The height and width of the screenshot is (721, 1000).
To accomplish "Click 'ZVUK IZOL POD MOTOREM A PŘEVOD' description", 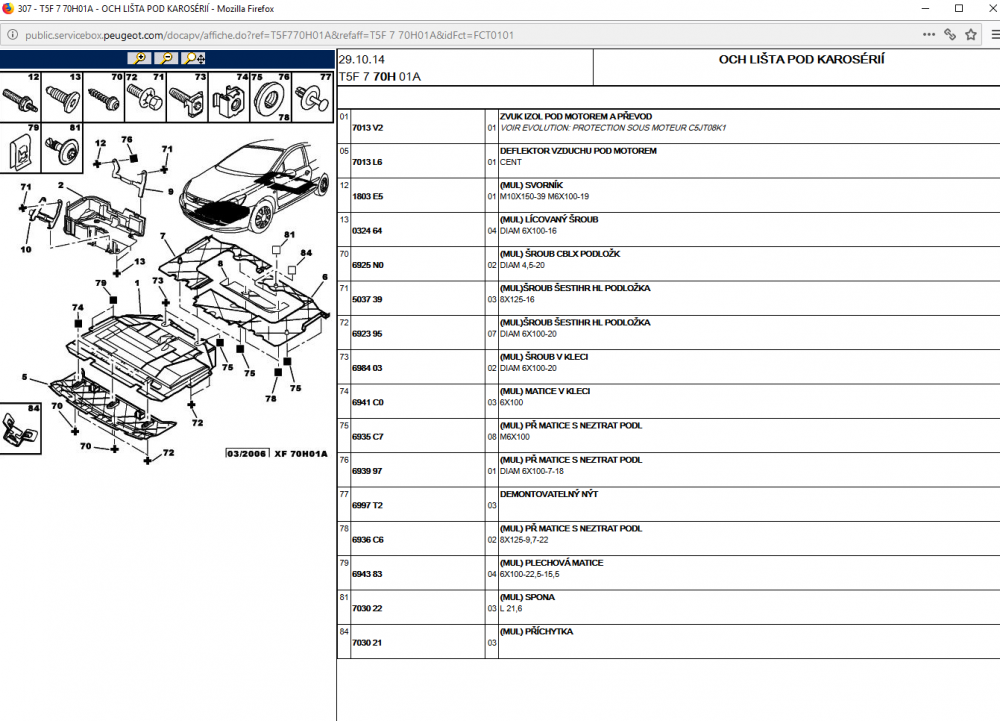I will (x=576, y=117).
